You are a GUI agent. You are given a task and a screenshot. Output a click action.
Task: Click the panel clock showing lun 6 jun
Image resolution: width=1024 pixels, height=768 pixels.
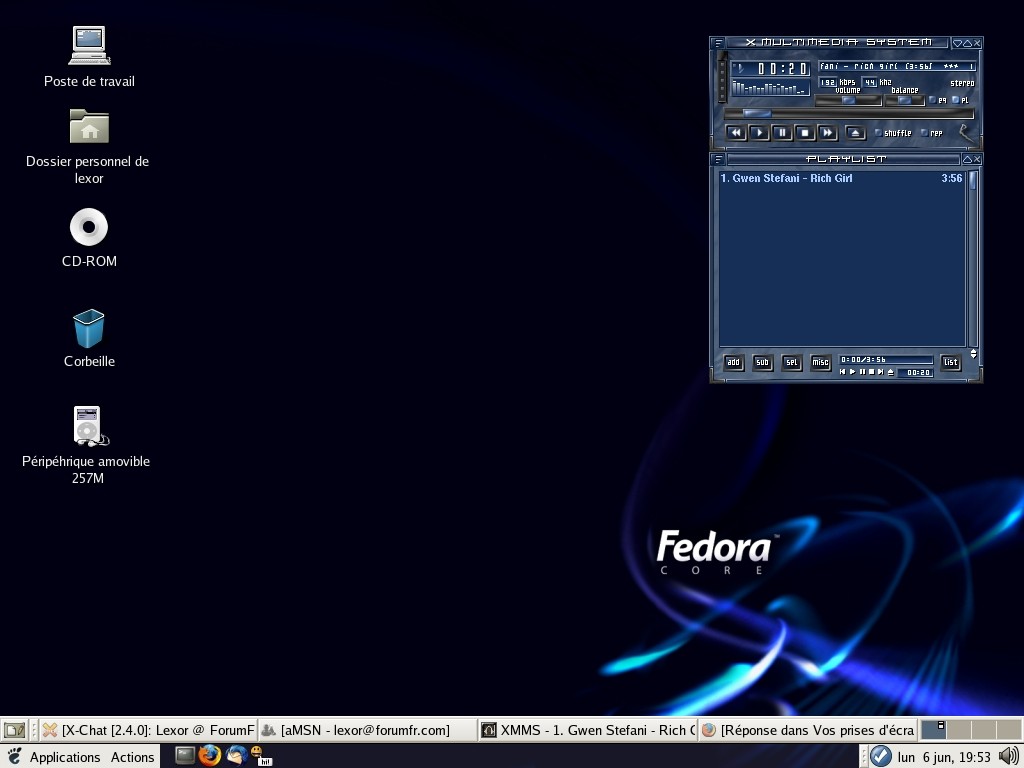point(944,757)
